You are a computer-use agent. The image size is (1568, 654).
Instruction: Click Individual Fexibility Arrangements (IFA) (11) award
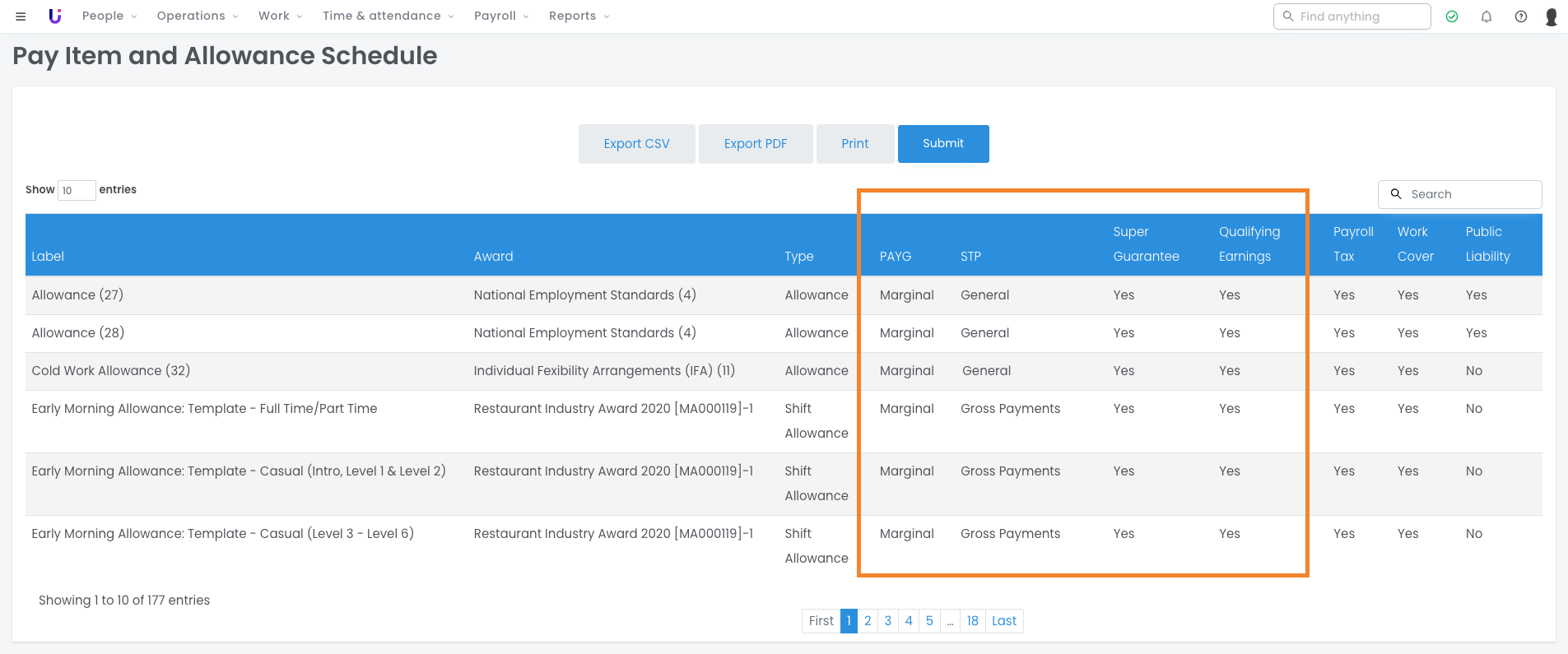click(604, 371)
